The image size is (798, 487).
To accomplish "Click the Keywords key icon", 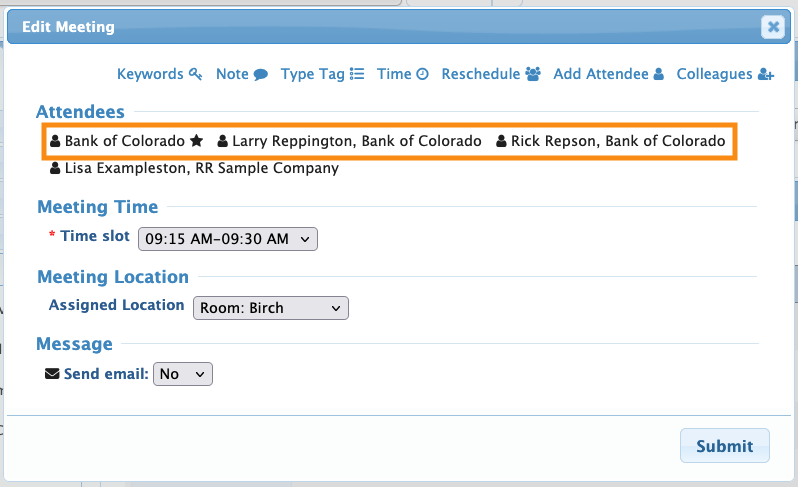I will (196, 74).
